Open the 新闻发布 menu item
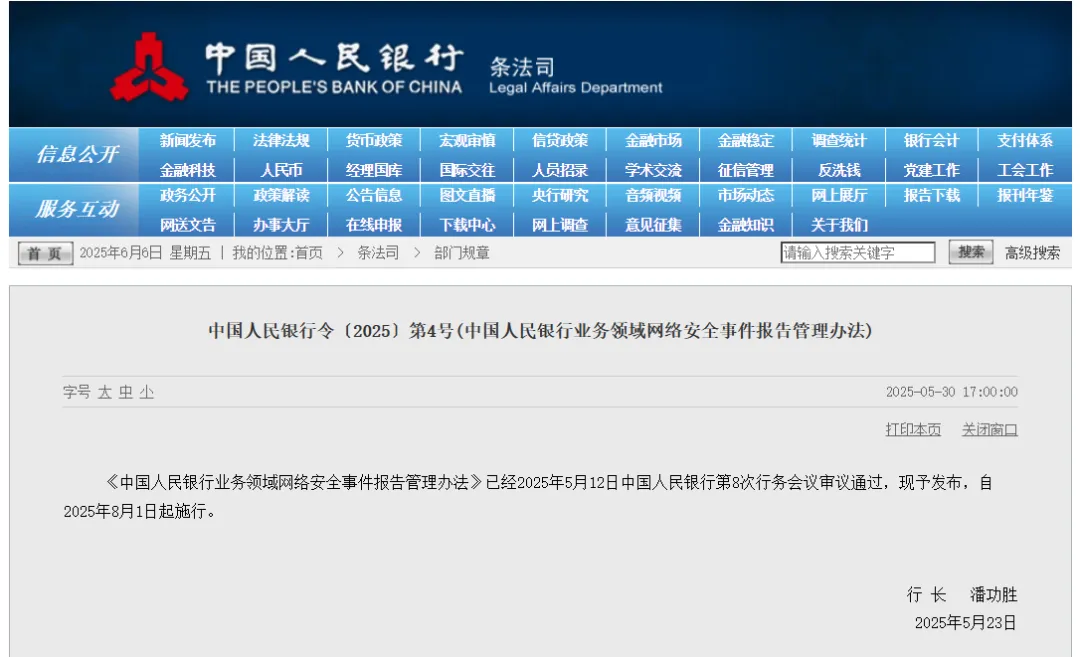 click(187, 140)
